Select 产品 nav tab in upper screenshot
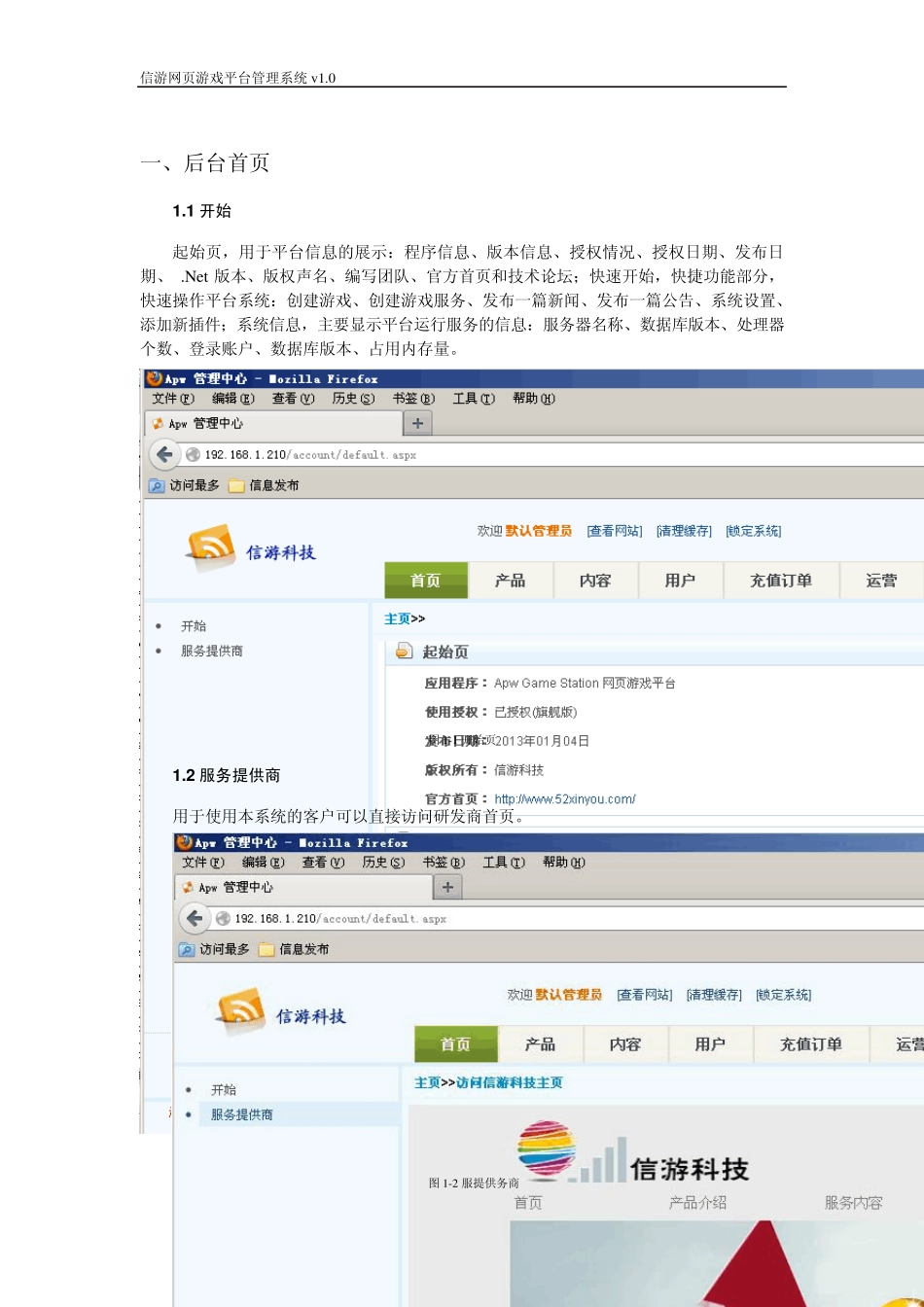 (511, 581)
